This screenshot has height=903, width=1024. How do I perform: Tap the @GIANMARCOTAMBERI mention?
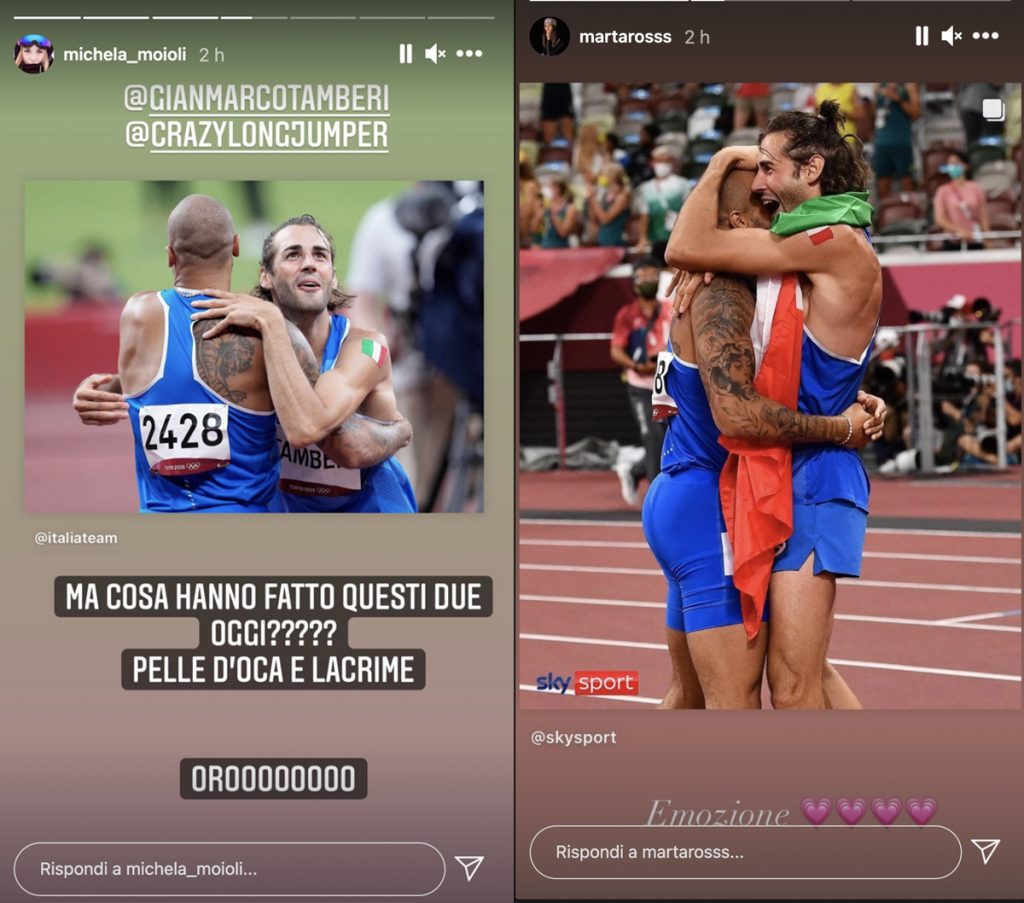tap(257, 99)
